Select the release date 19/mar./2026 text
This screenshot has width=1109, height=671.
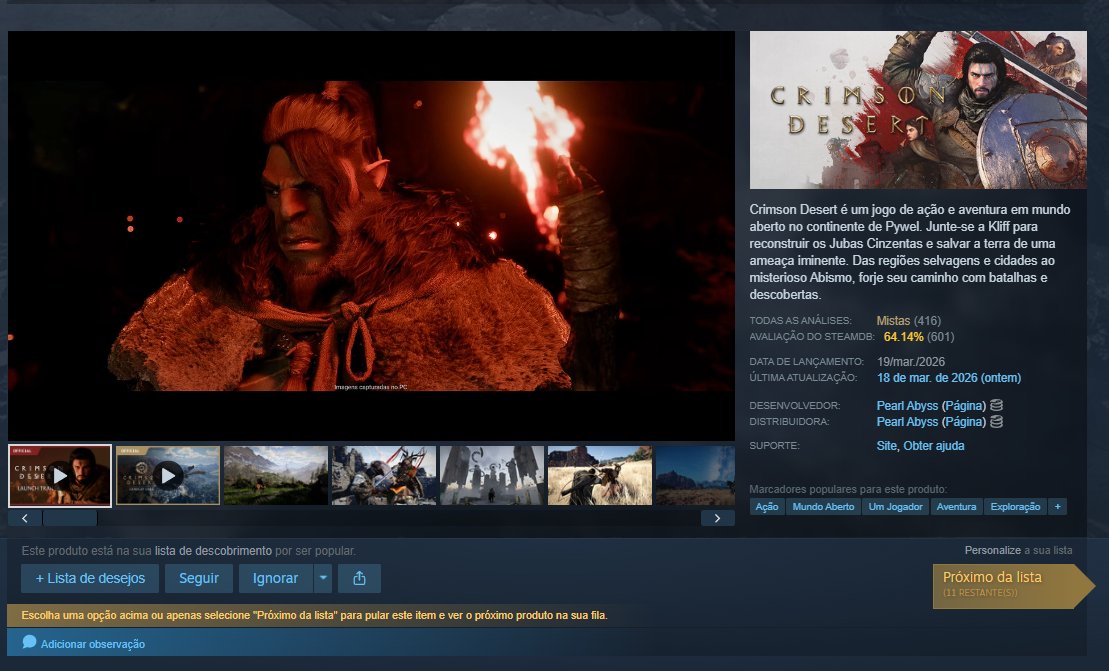coord(911,362)
